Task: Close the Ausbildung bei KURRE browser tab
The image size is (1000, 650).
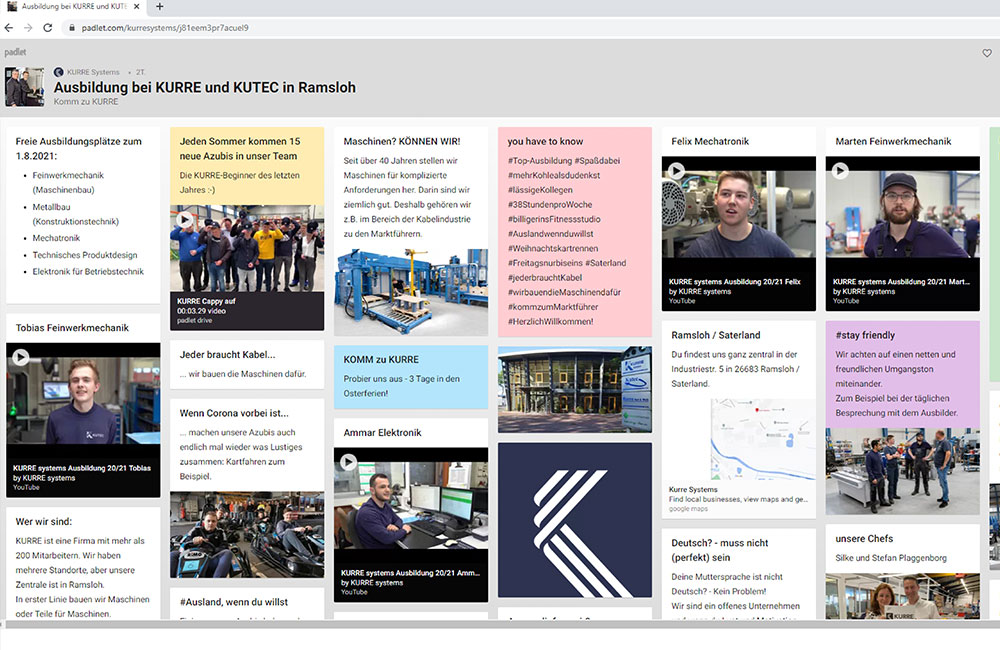Action: click(x=136, y=6)
